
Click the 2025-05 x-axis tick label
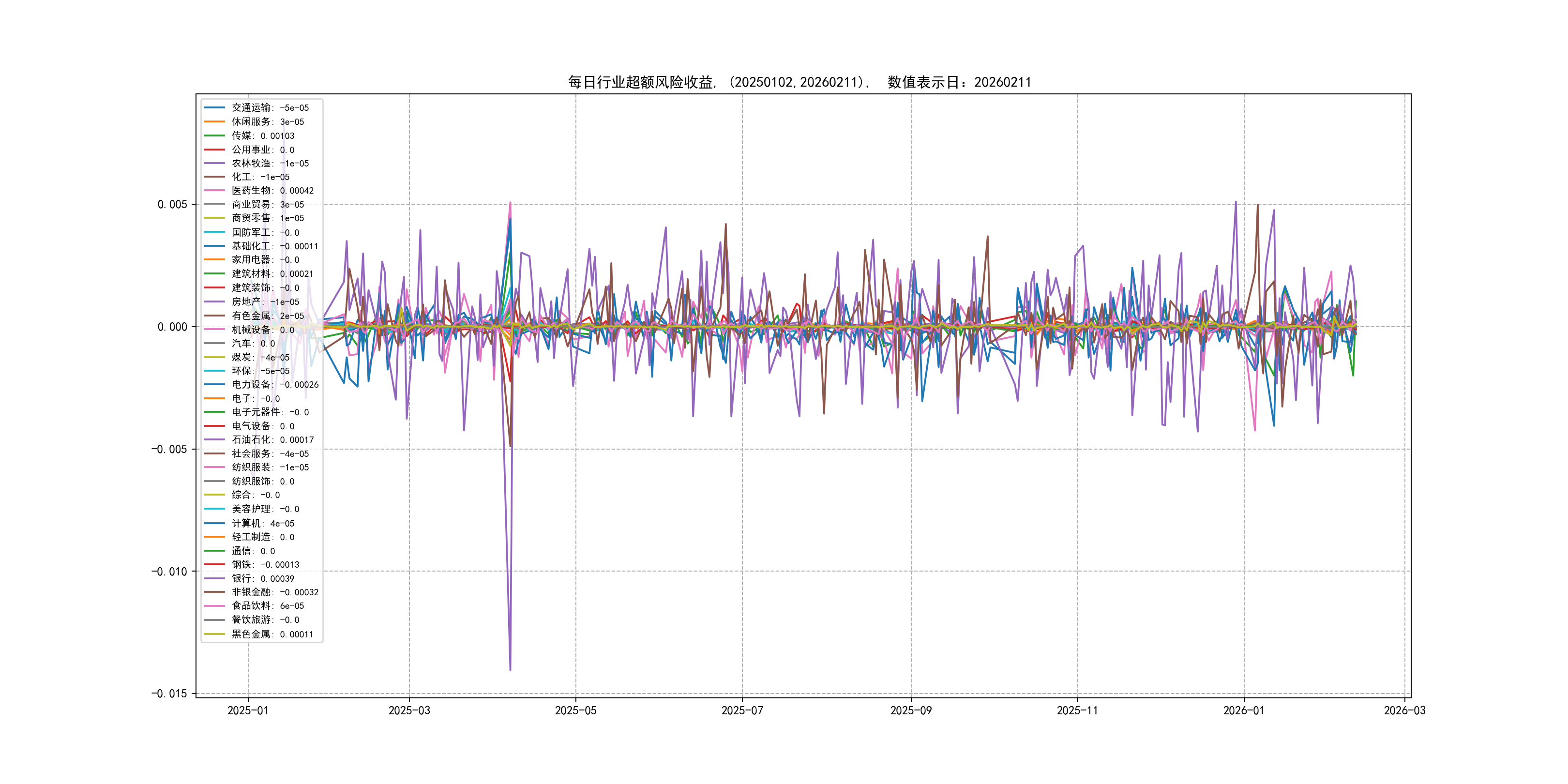(575, 710)
